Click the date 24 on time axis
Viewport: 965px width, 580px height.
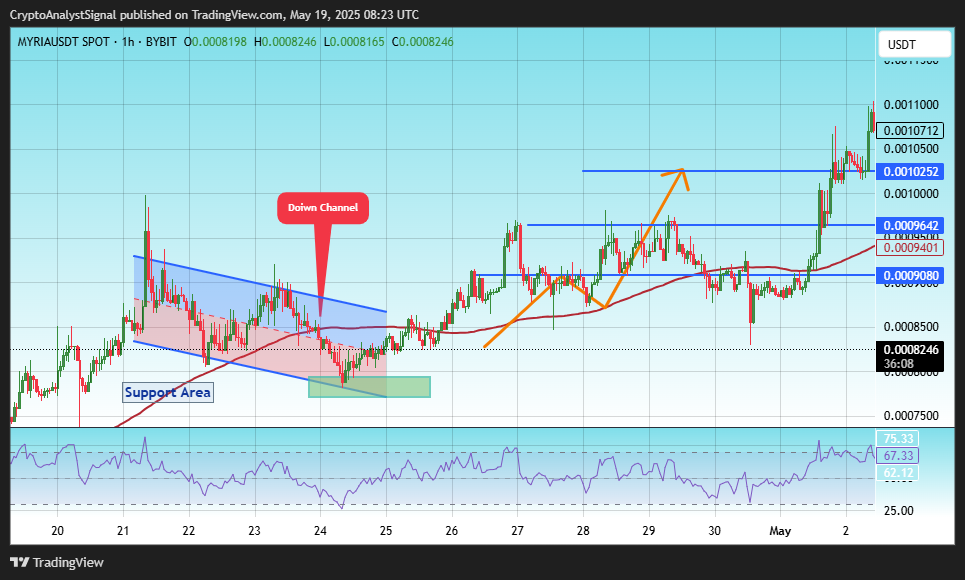(x=320, y=531)
